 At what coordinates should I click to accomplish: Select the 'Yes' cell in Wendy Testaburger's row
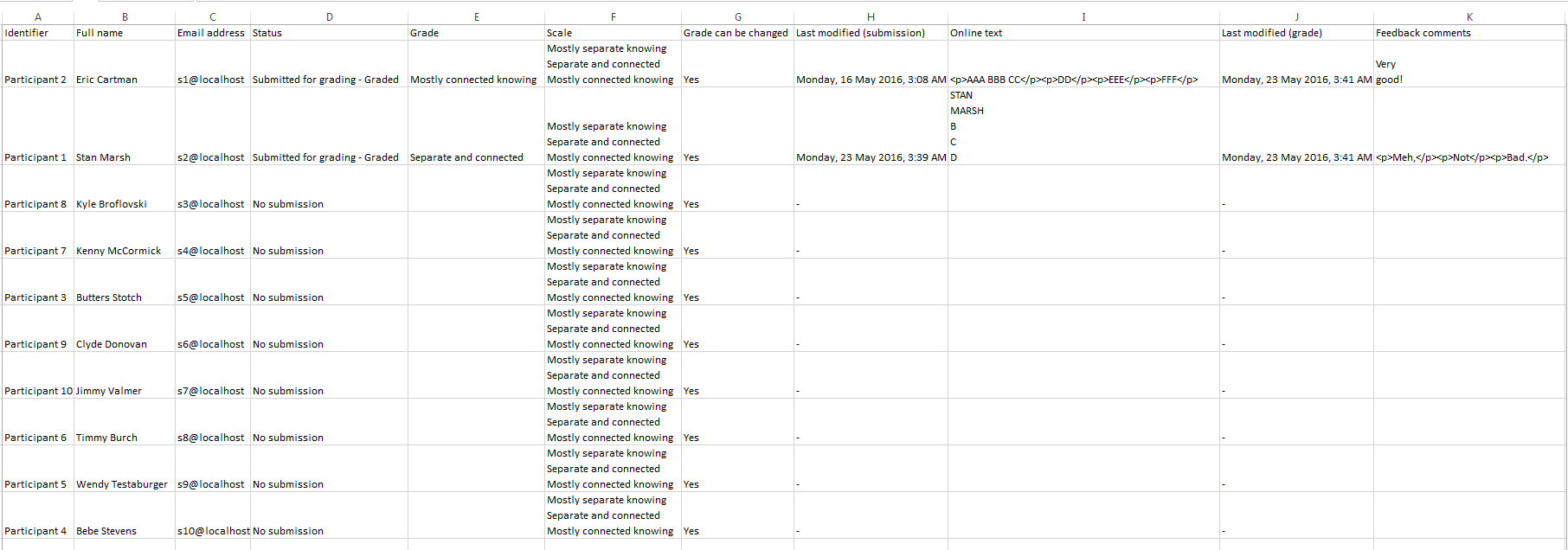tap(737, 469)
